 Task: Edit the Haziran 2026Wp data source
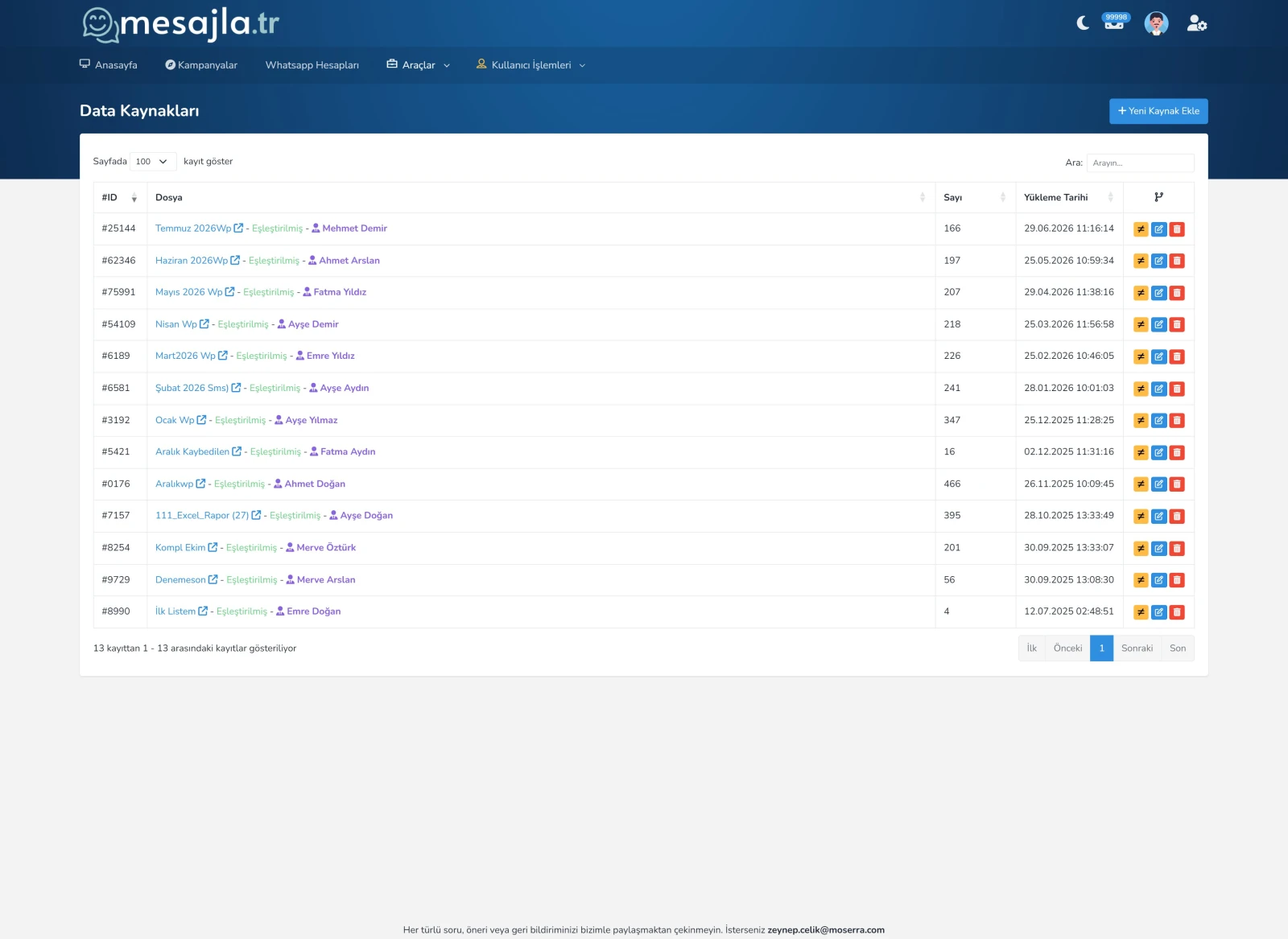(1158, 261)
